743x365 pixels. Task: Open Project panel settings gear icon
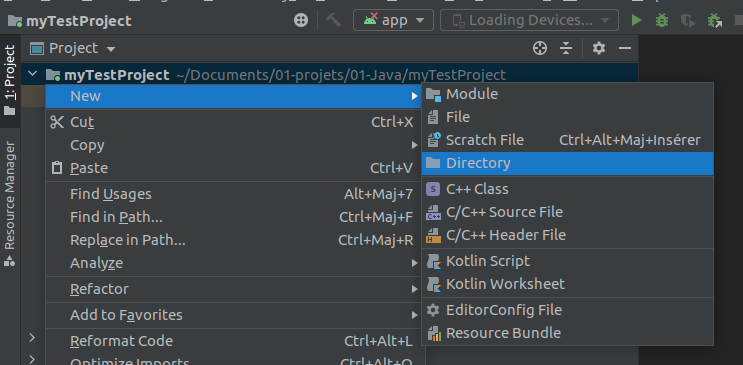point(599,48)
